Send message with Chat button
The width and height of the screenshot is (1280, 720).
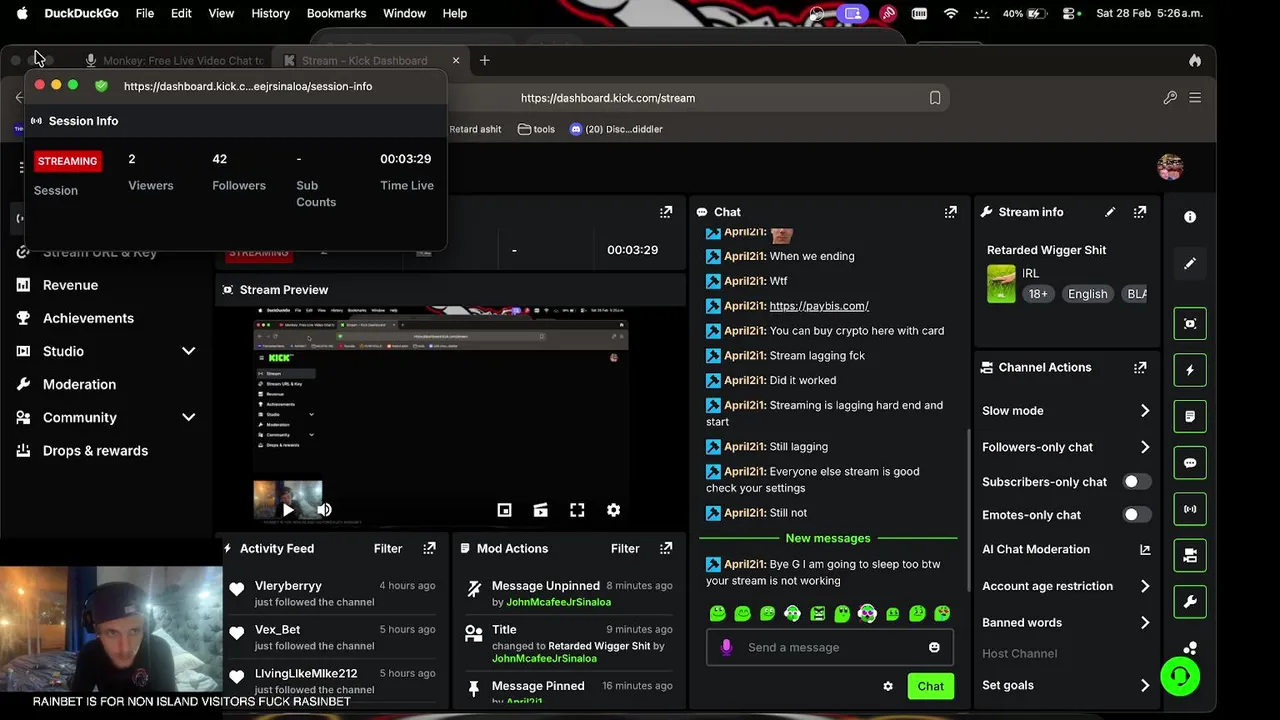pyautogui.click(x=930, y=686)
